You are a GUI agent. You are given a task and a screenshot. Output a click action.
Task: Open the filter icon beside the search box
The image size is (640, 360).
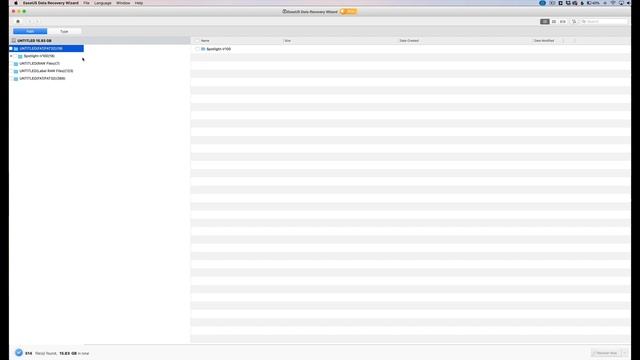[574, 21]
